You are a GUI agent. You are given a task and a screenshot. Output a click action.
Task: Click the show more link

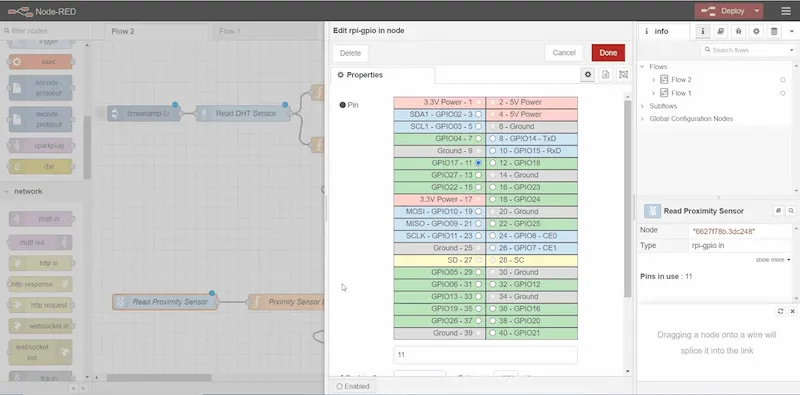(x=772, y=260)
